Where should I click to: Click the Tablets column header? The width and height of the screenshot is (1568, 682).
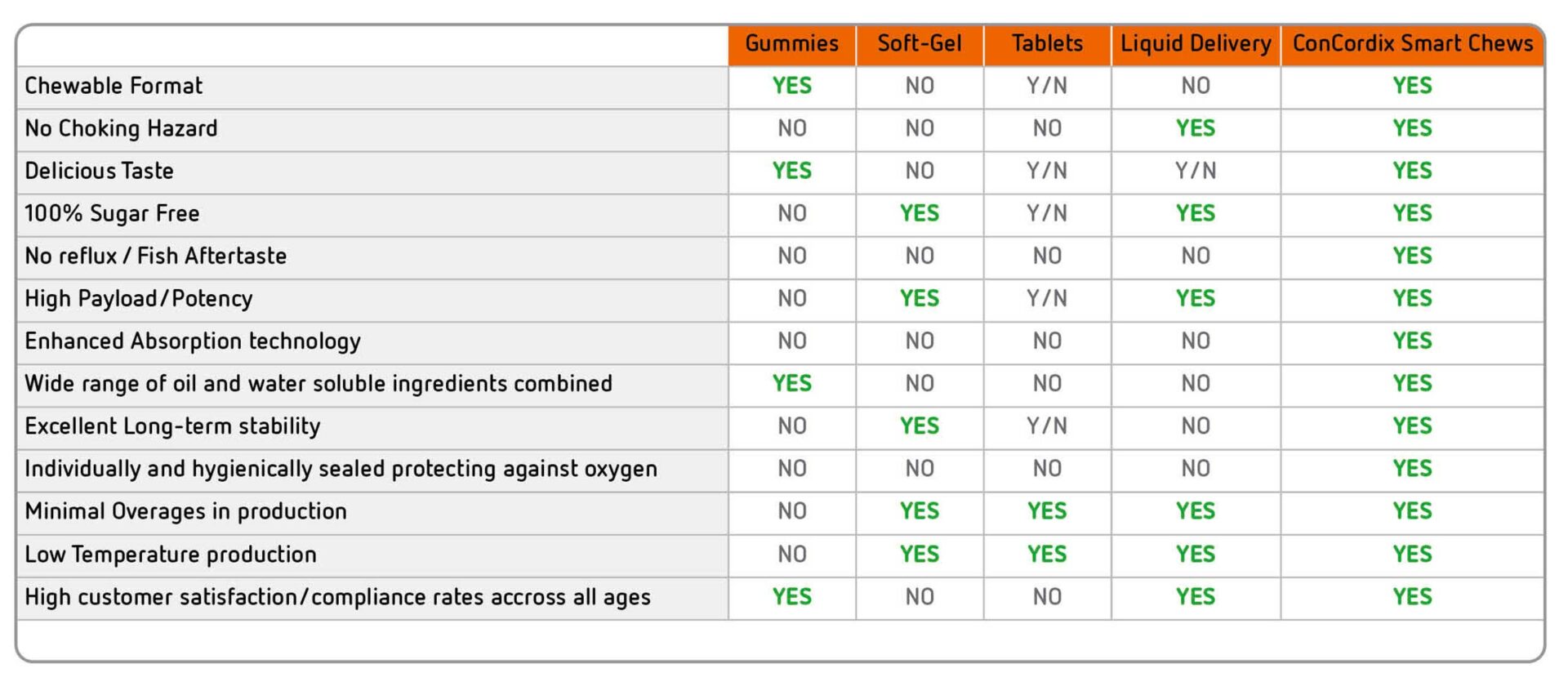click(x=1047, y=43)
